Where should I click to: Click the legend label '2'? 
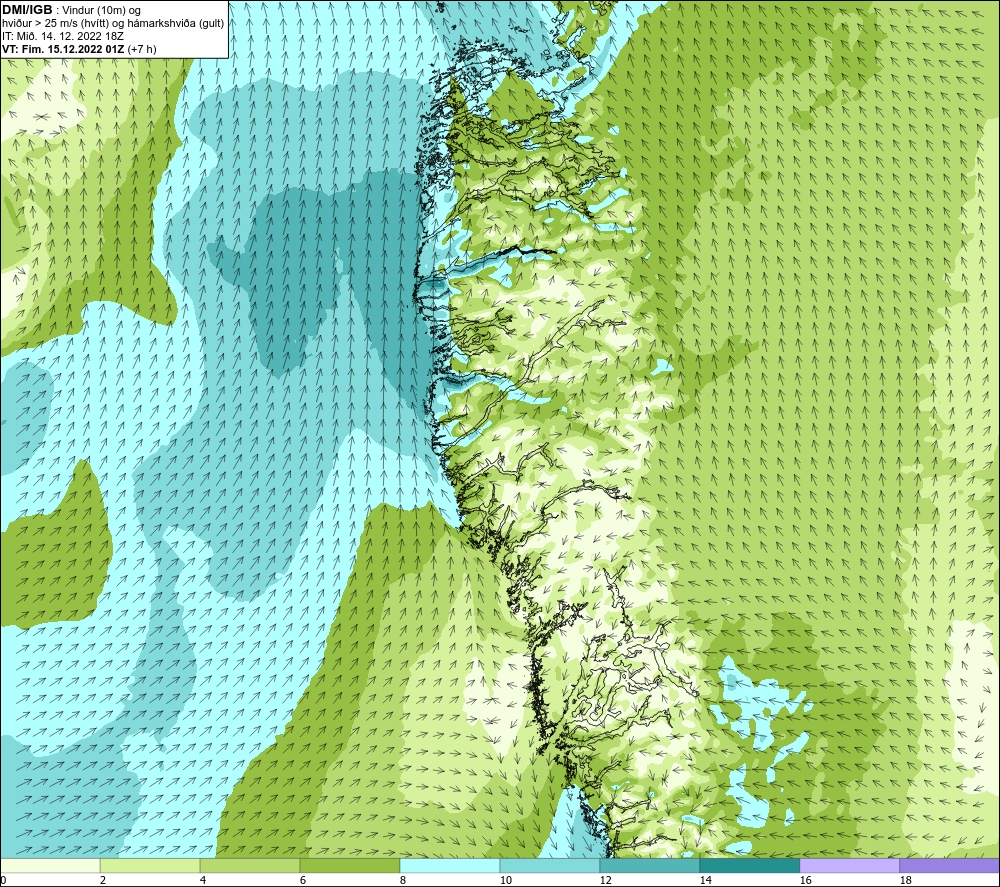point(103,881)
